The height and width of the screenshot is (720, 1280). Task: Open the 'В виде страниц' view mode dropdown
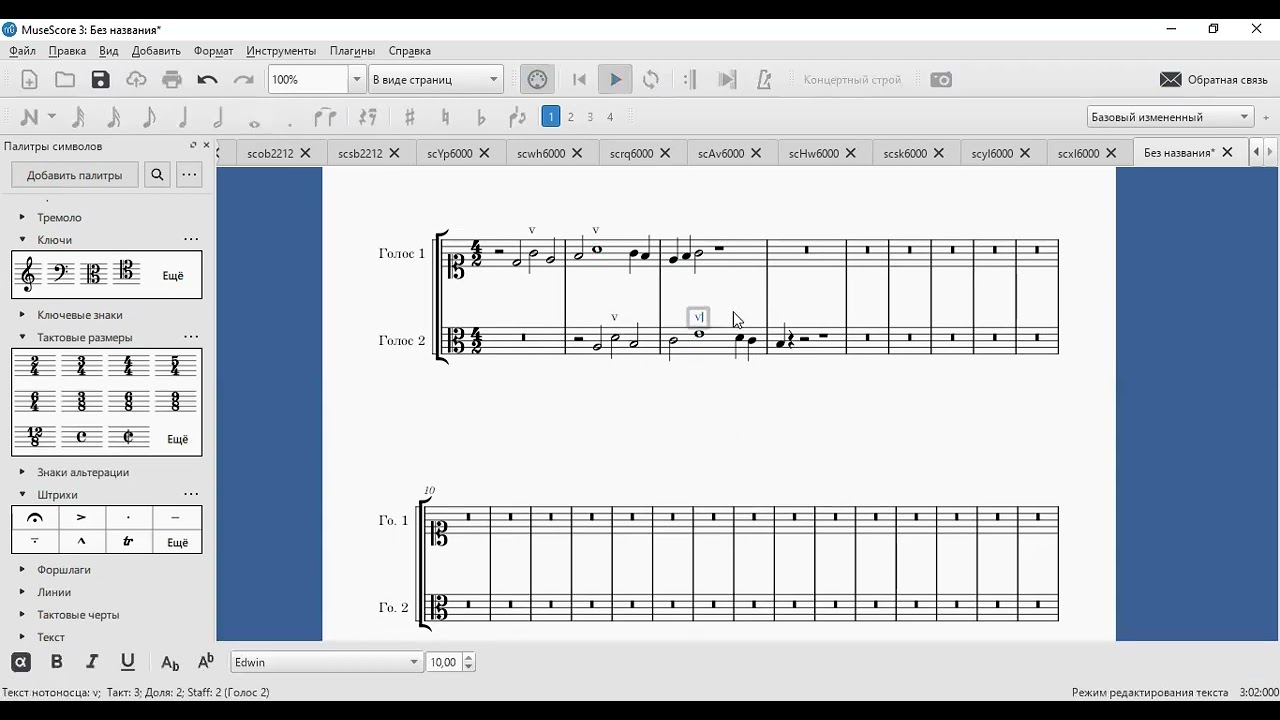coord(435,80)
